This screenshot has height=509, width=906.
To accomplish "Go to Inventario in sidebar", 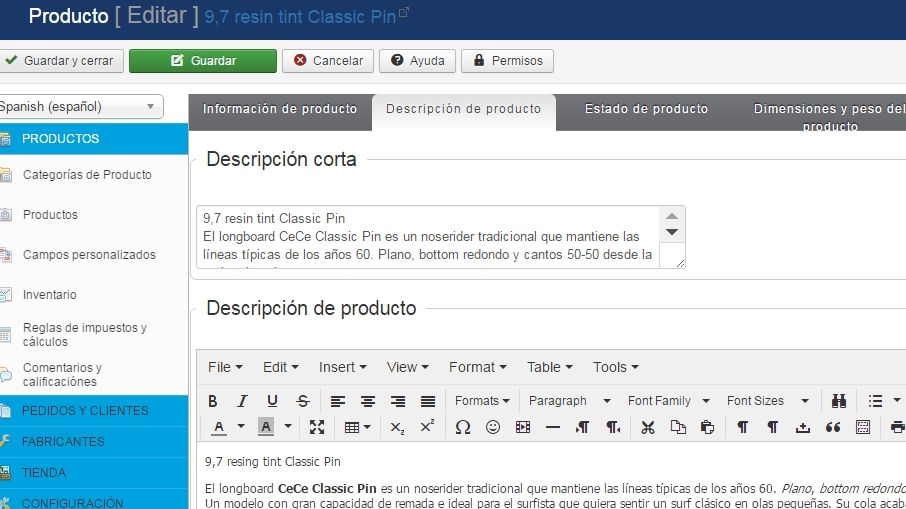I will pos(50,295).
